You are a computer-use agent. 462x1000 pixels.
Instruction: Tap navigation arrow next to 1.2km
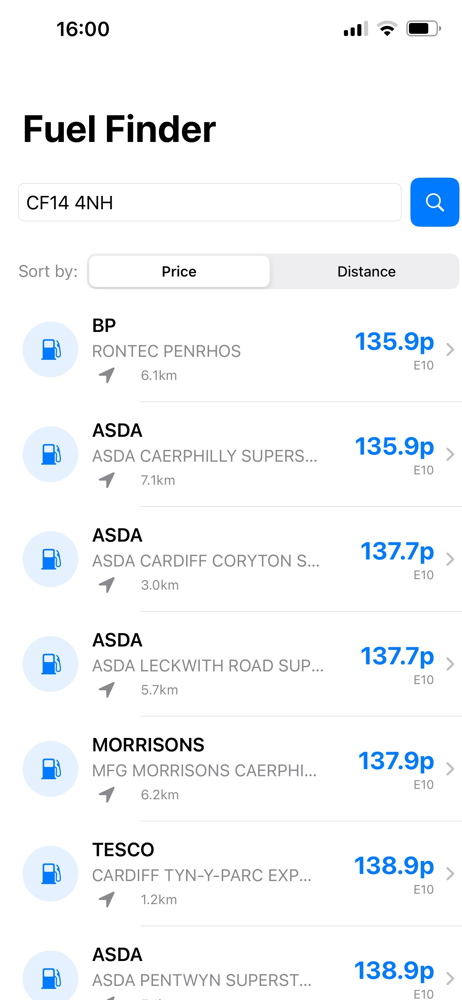tap(107, 899)
